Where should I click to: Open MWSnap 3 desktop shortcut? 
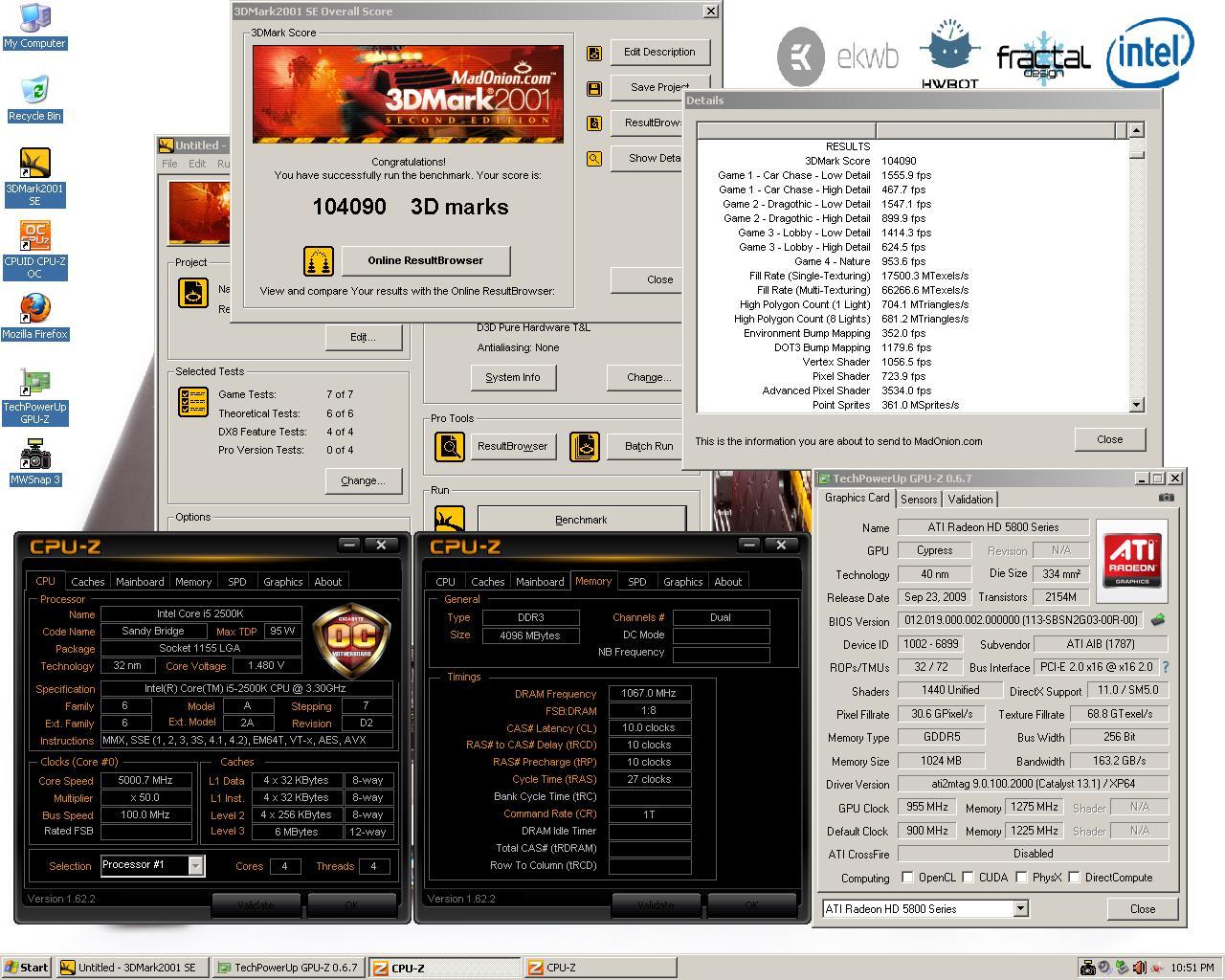34,463
